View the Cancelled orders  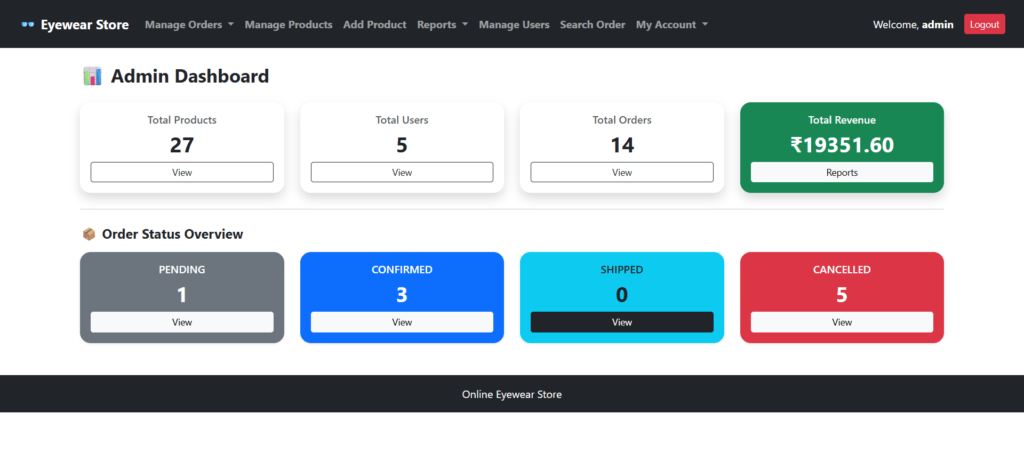[x=842, y=322]
